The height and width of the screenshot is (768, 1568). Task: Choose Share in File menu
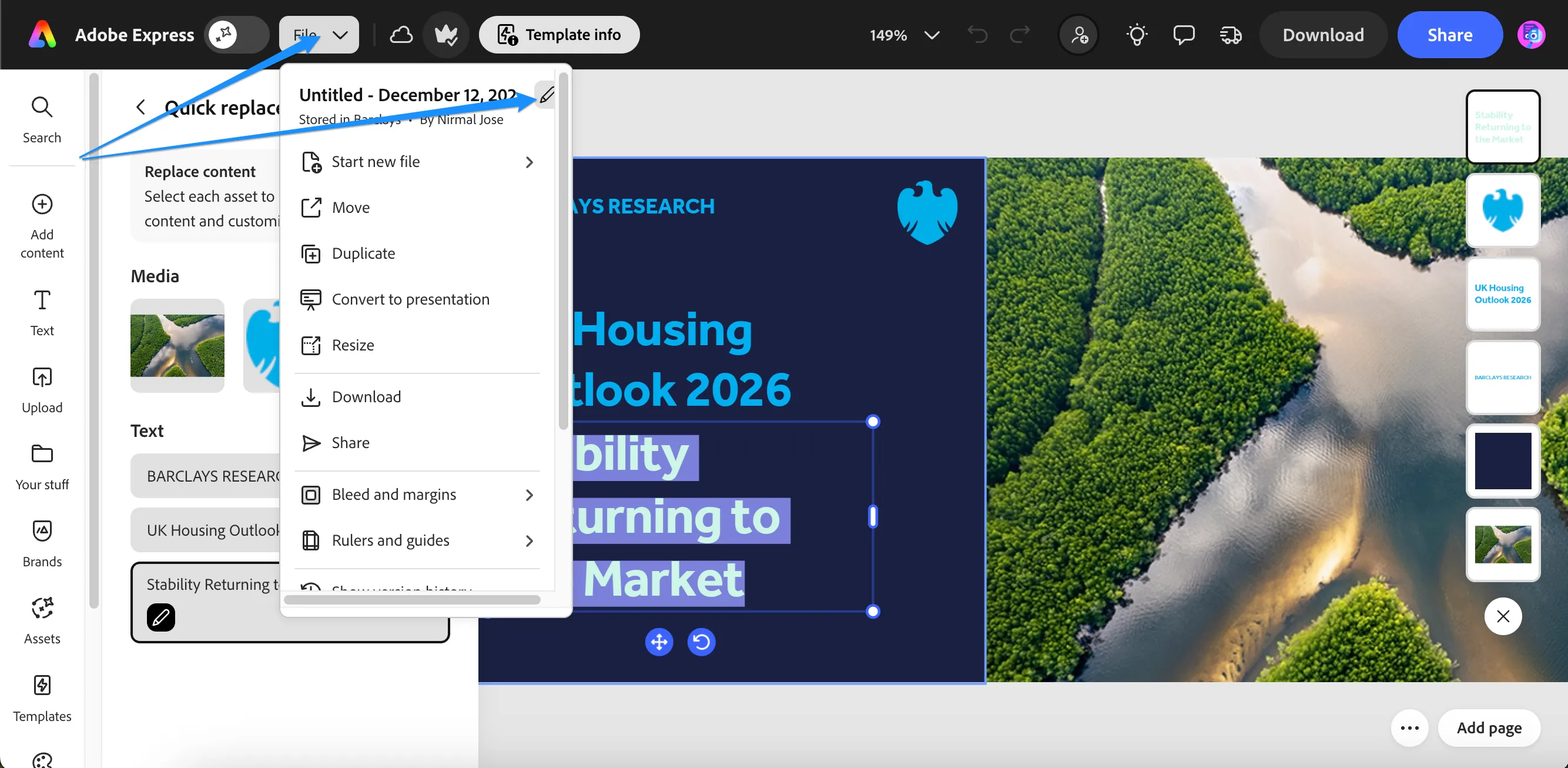417,443
